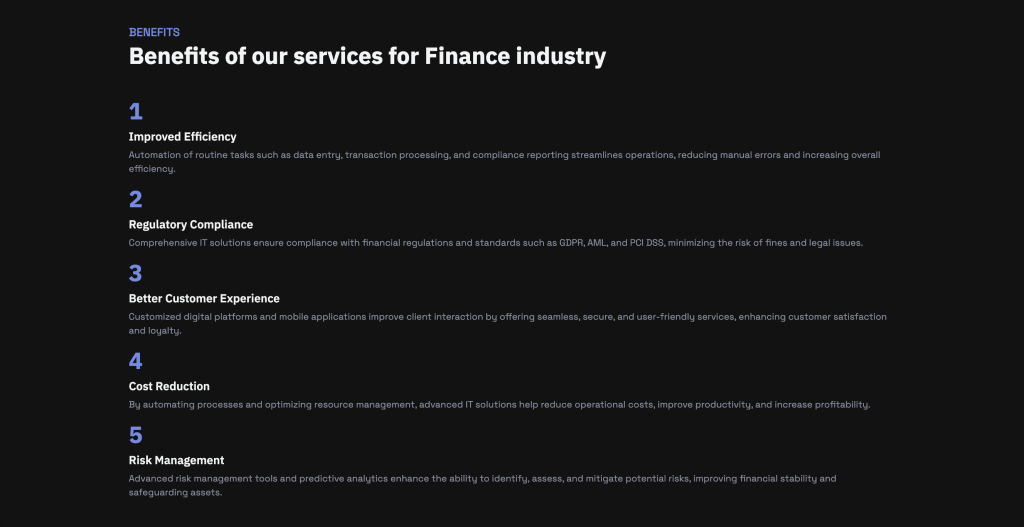This screenshot has width=1024, height=527.
Task: Select the Risk Management heading
Action: (x=176, y=460)
